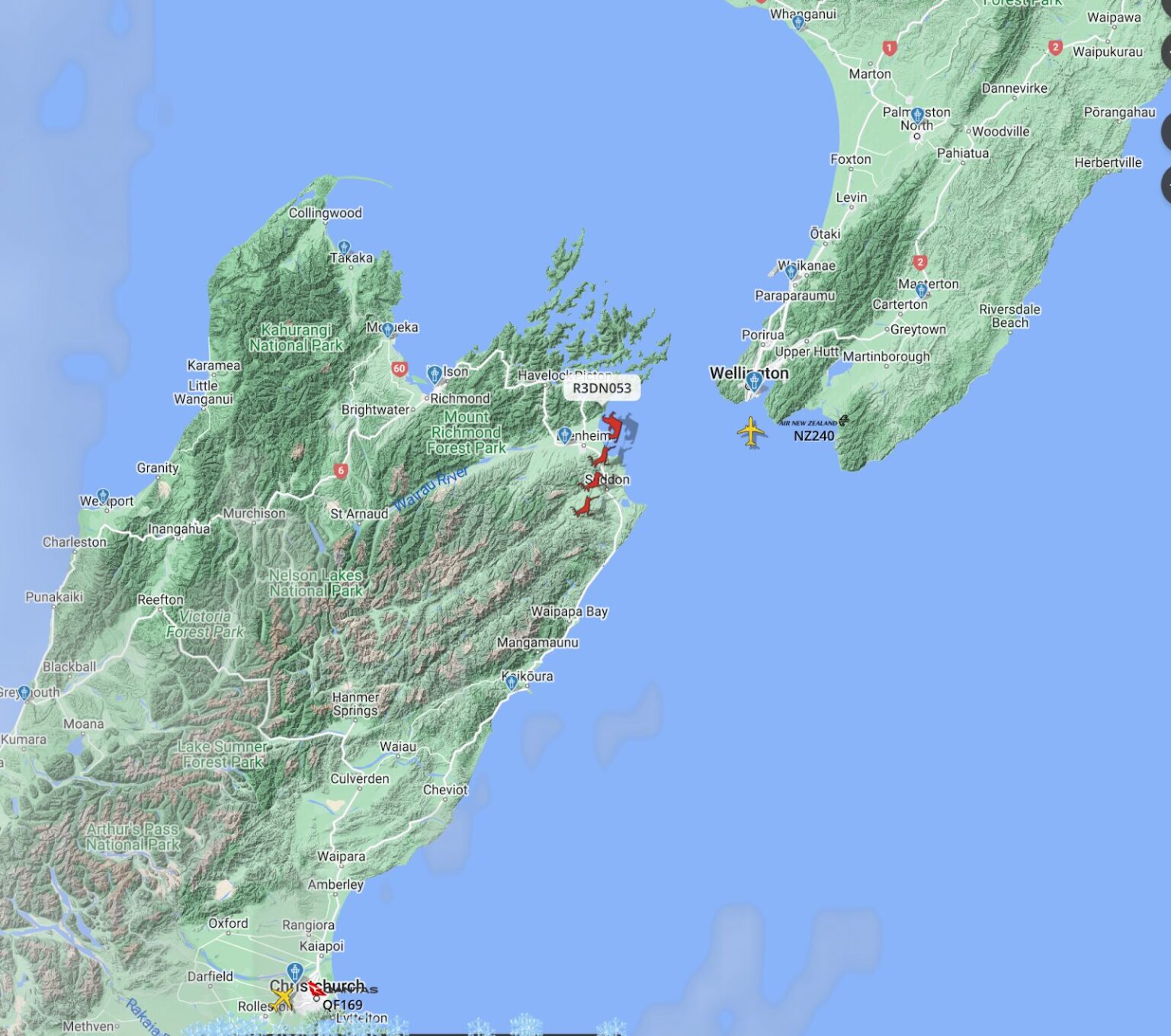Click the yellow plane near Rolleston

coord(282,996)
